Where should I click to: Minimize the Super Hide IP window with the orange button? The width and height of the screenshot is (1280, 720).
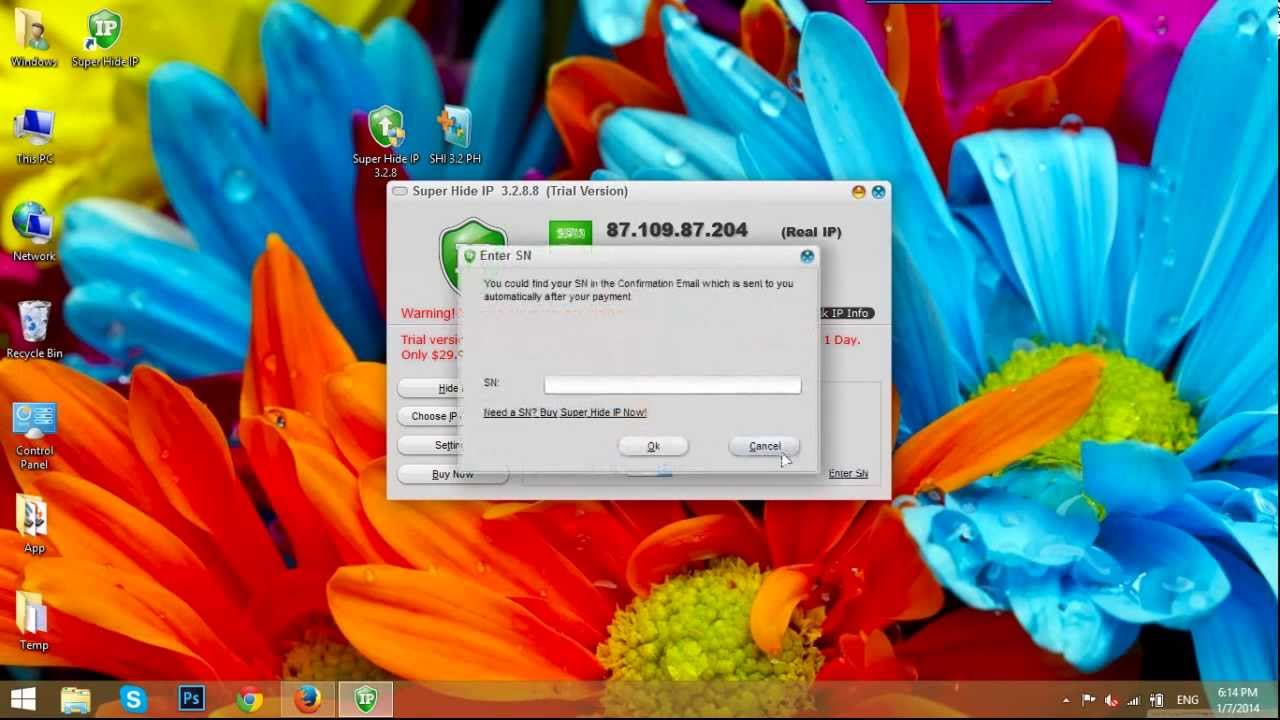pyautogui.click(x=859, y=191)
